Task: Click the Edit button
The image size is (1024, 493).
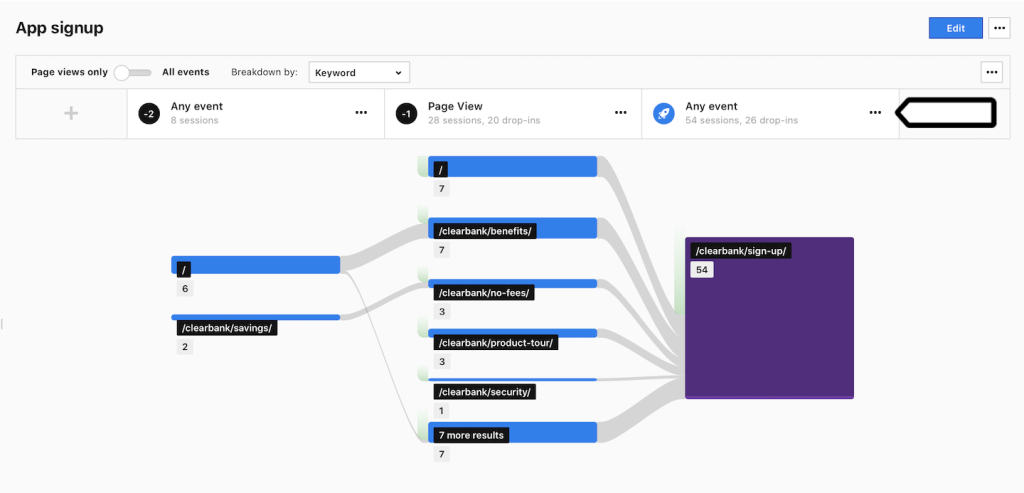Action: [955, 28]
